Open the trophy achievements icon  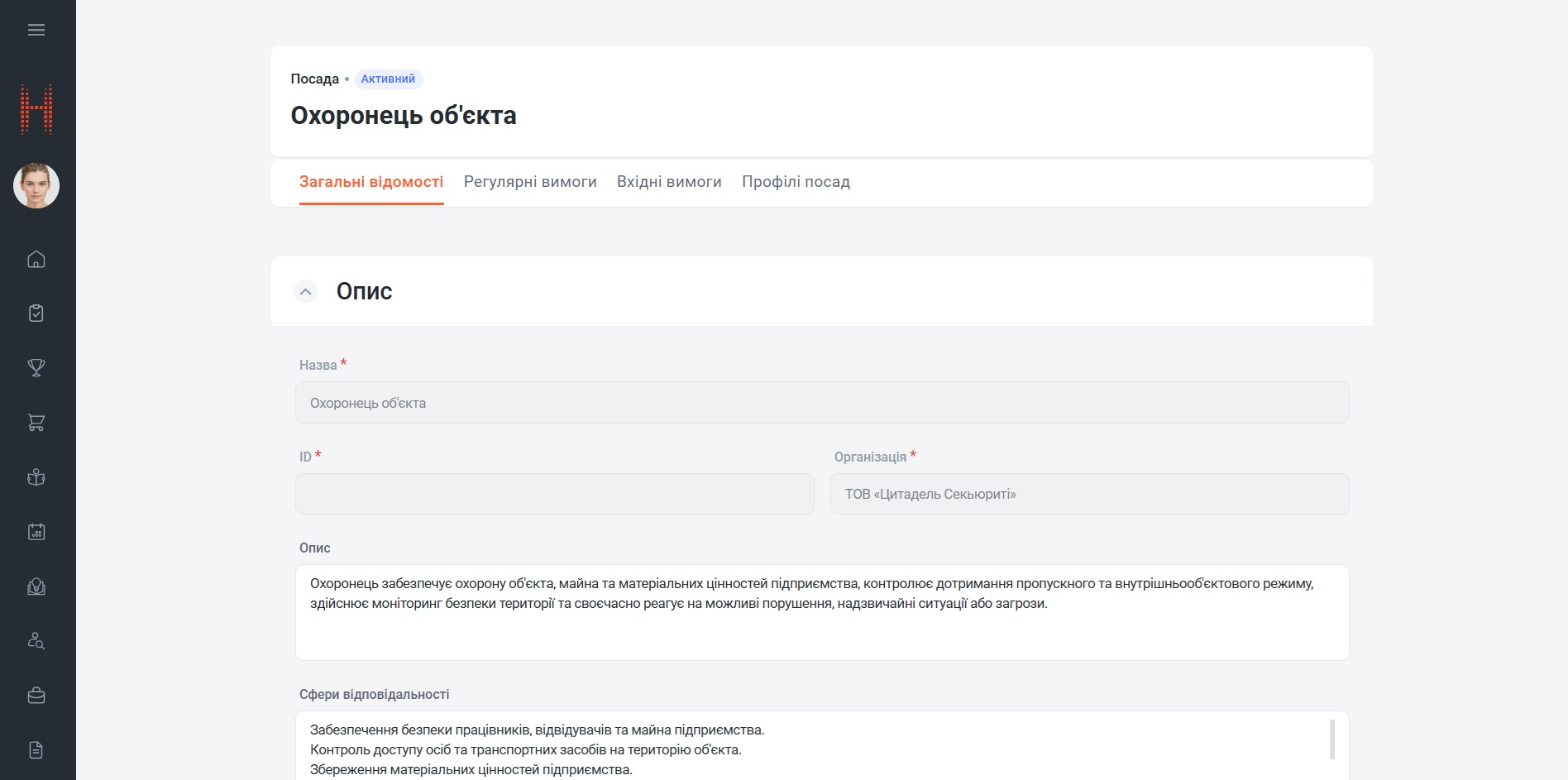(x=36, y=367)
